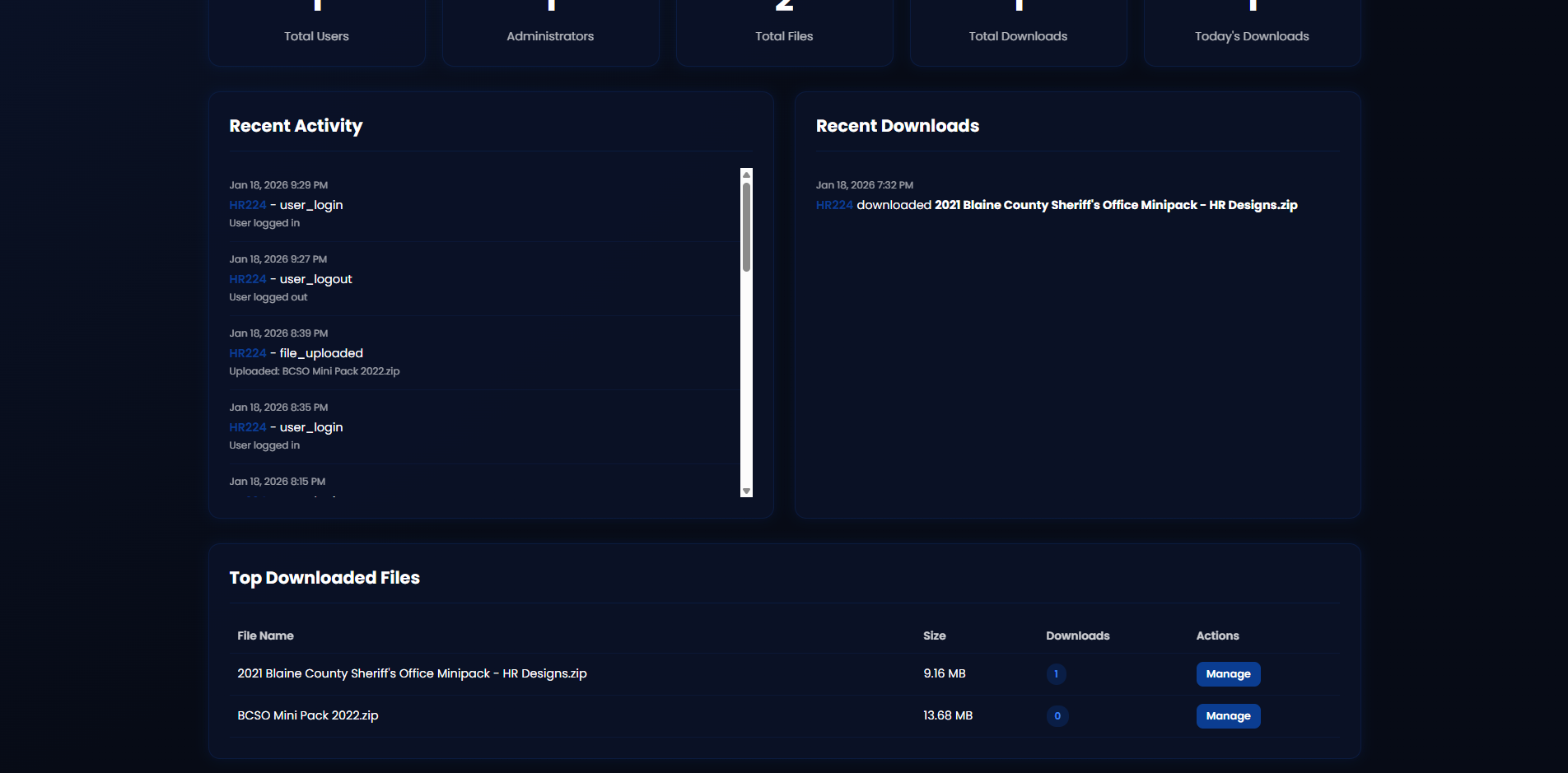
Task: Open Manage for BCSO Mini Pack 2022.zip
Action: pos(1227,715)
